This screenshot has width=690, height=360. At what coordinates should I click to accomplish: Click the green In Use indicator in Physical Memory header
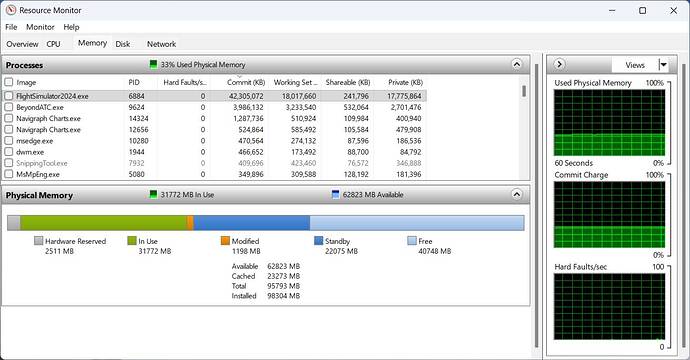tap(153, 195)
